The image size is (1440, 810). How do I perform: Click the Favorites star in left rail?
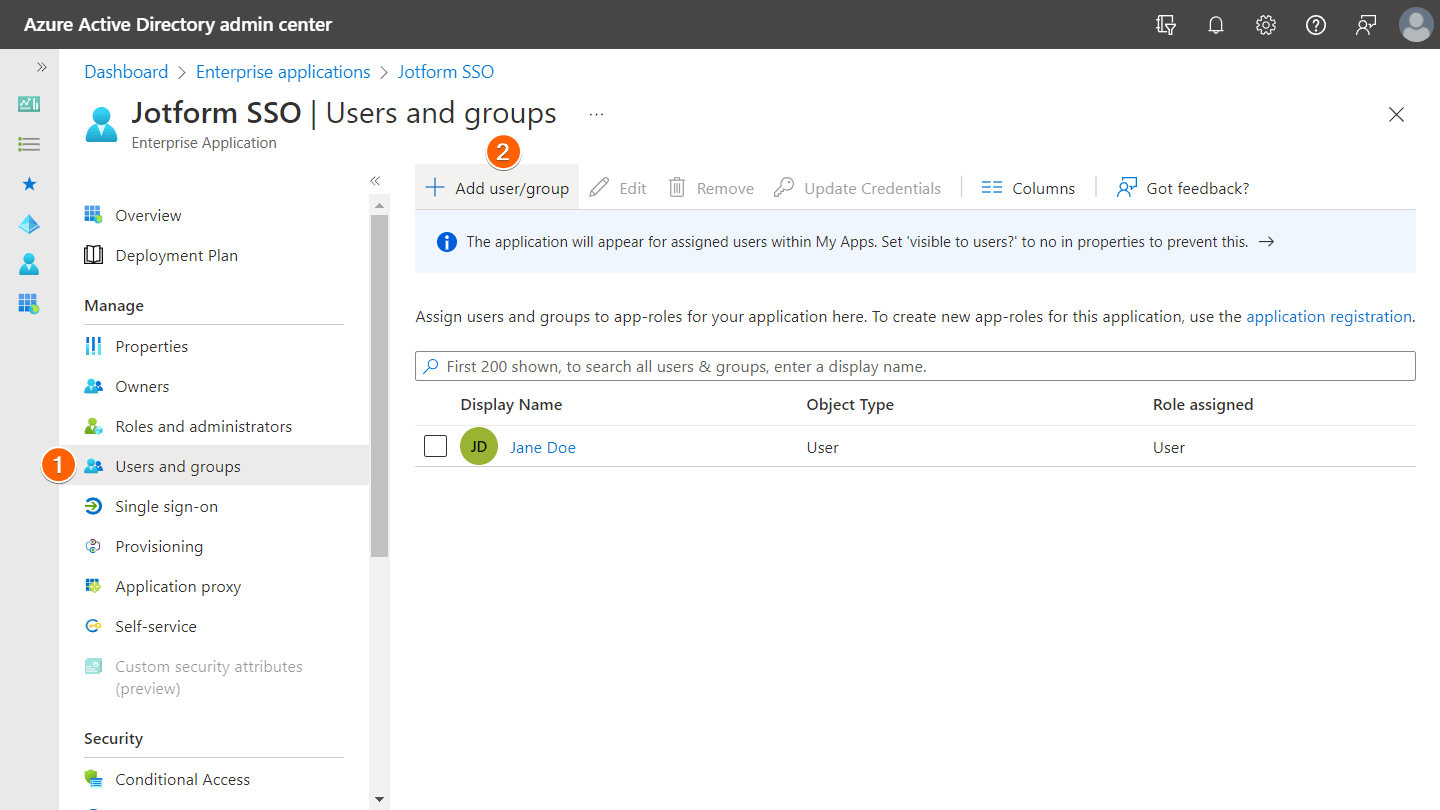tap(29, 184)
